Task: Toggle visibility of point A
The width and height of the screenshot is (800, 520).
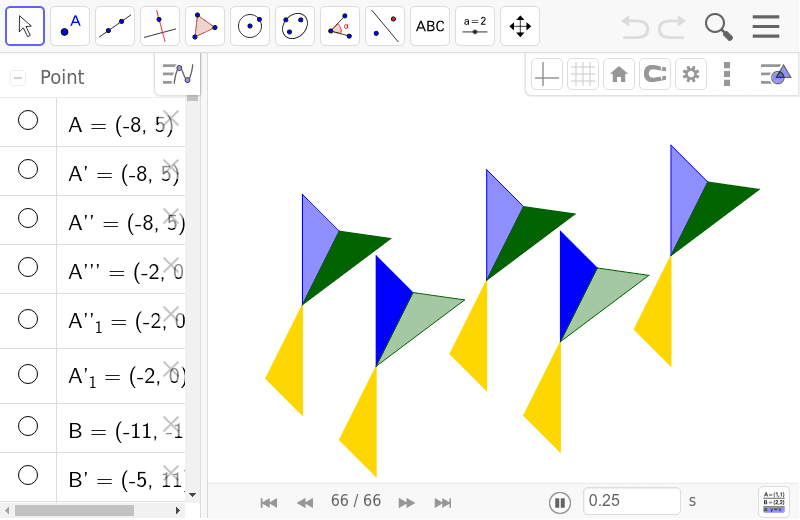Action: 28,120
